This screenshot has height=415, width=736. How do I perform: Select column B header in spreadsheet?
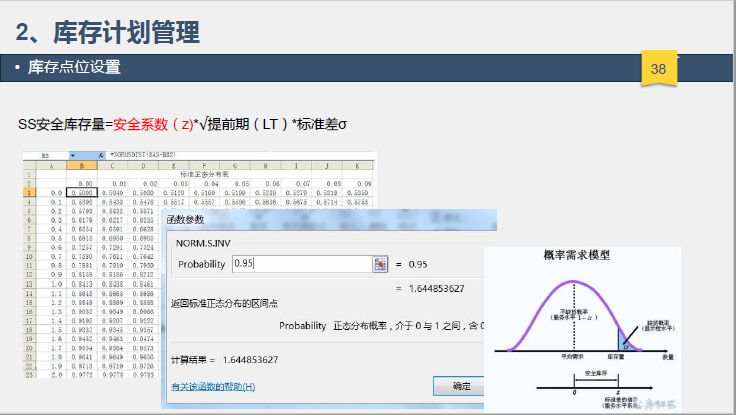click(x=80, y=165)
